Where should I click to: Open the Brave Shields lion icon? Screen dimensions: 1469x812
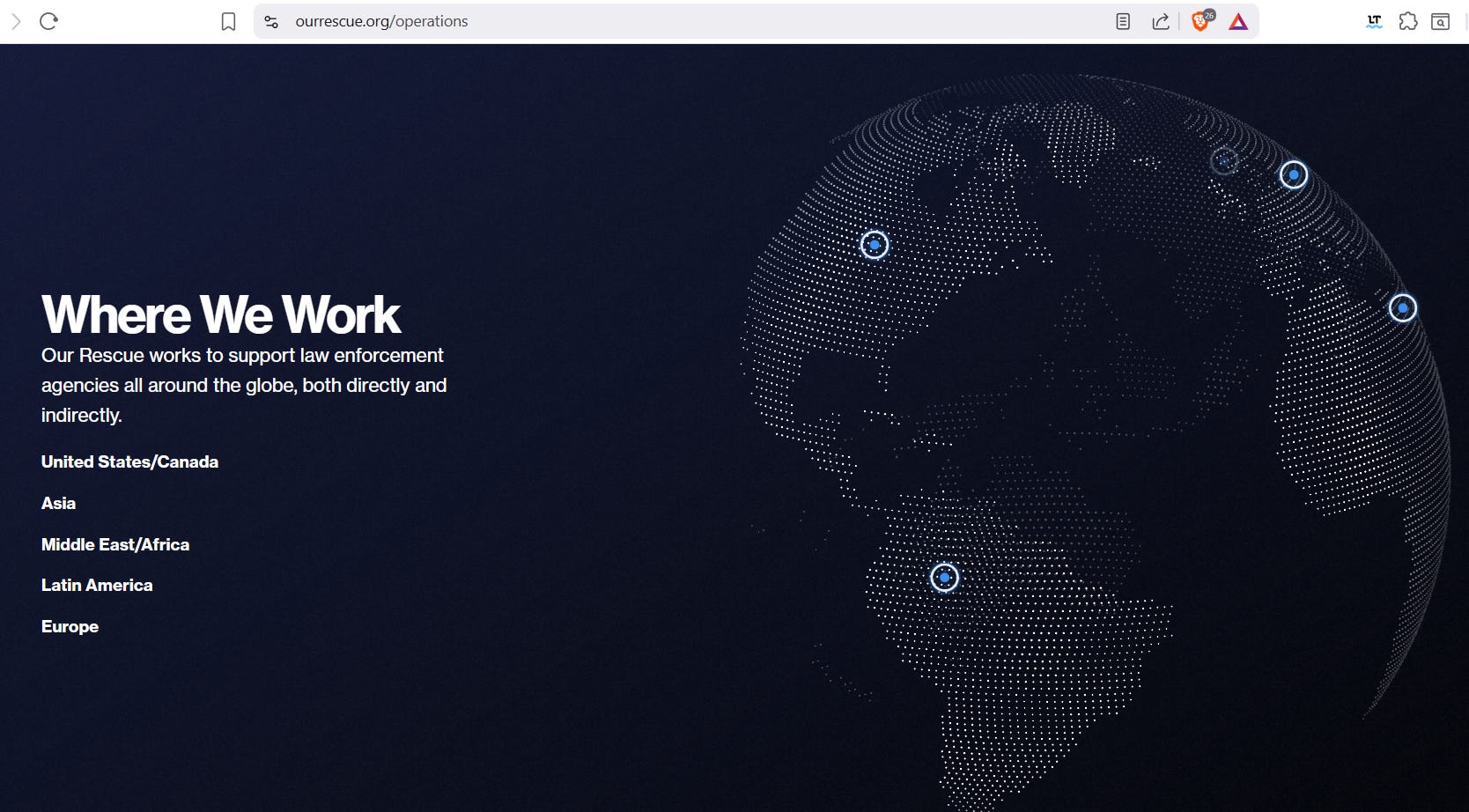(1201, 21)
